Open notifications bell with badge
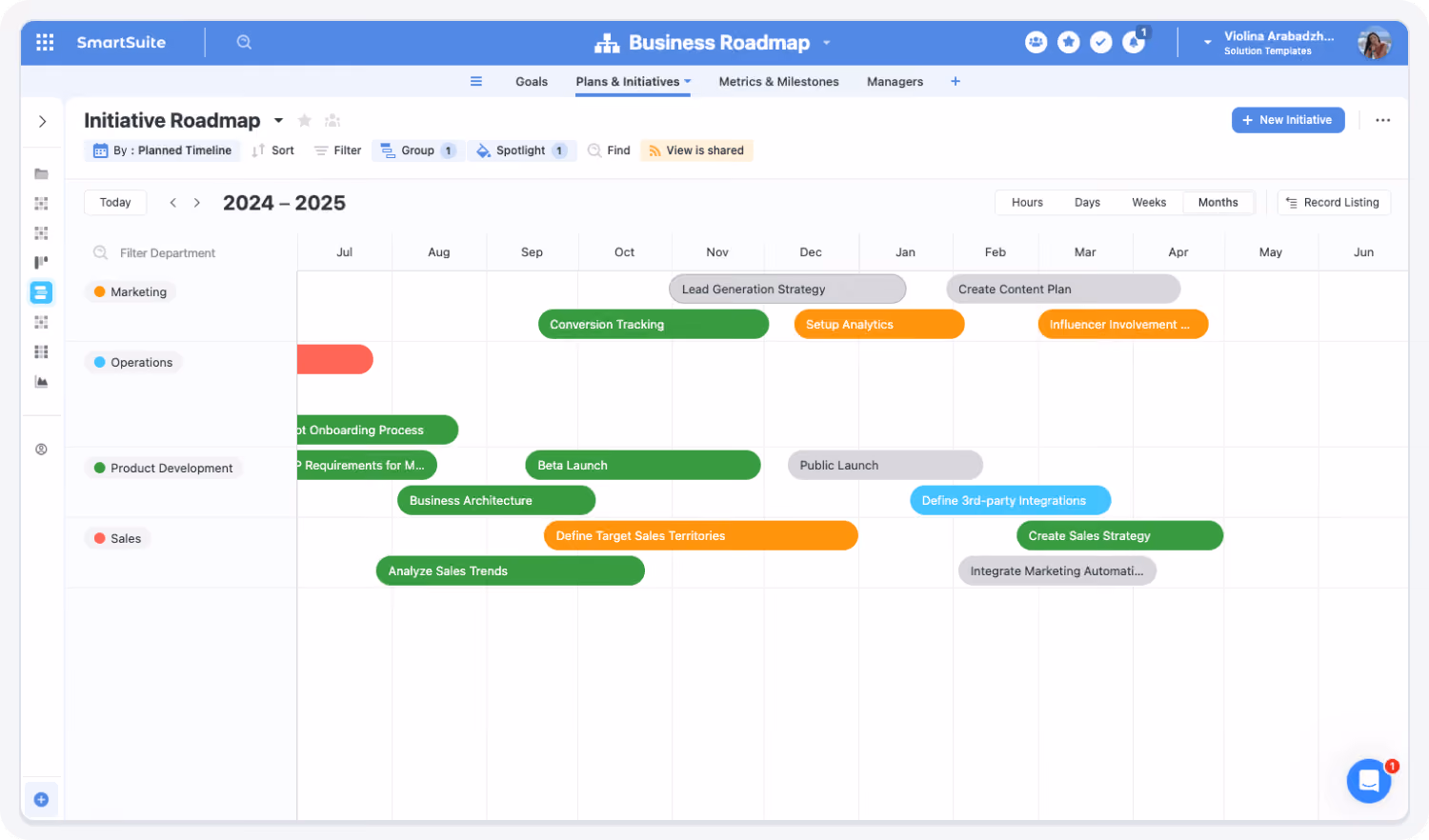The width and height of the screenshot is (1429, 840). click(1134, 41)
